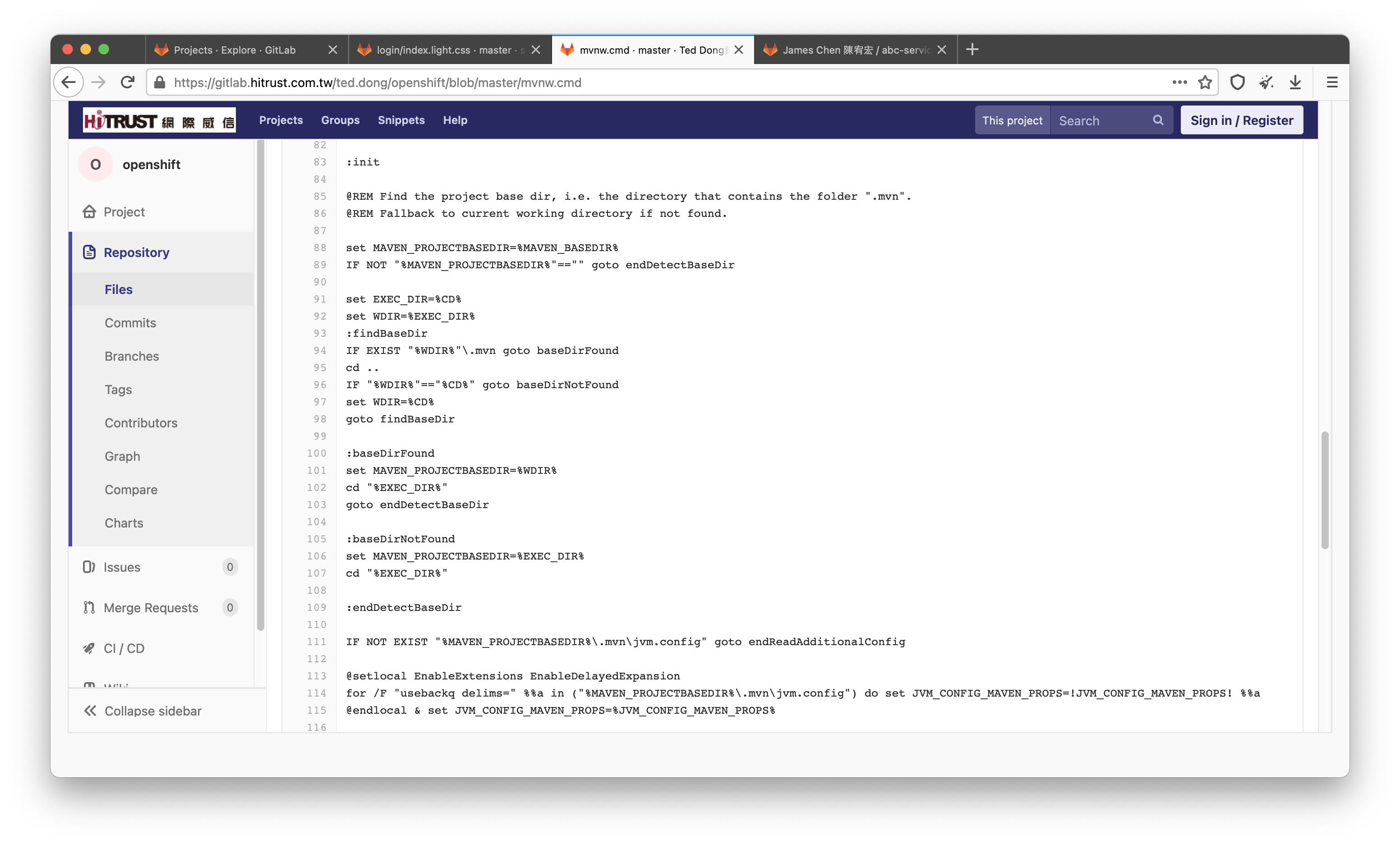
Task: Open the Projects menu in navbar
Action: (x=281, y=120)
